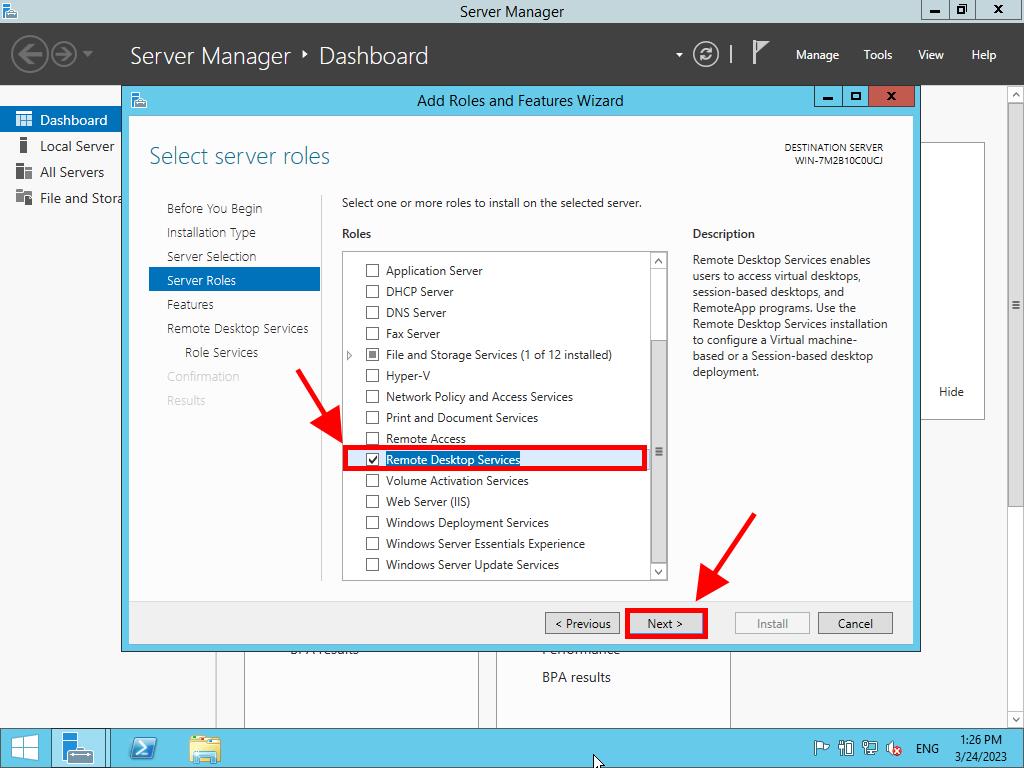Viewport: 1024px width, 768px height.
Task: Launch PowerShell from the taskbar
Action: 143,748
